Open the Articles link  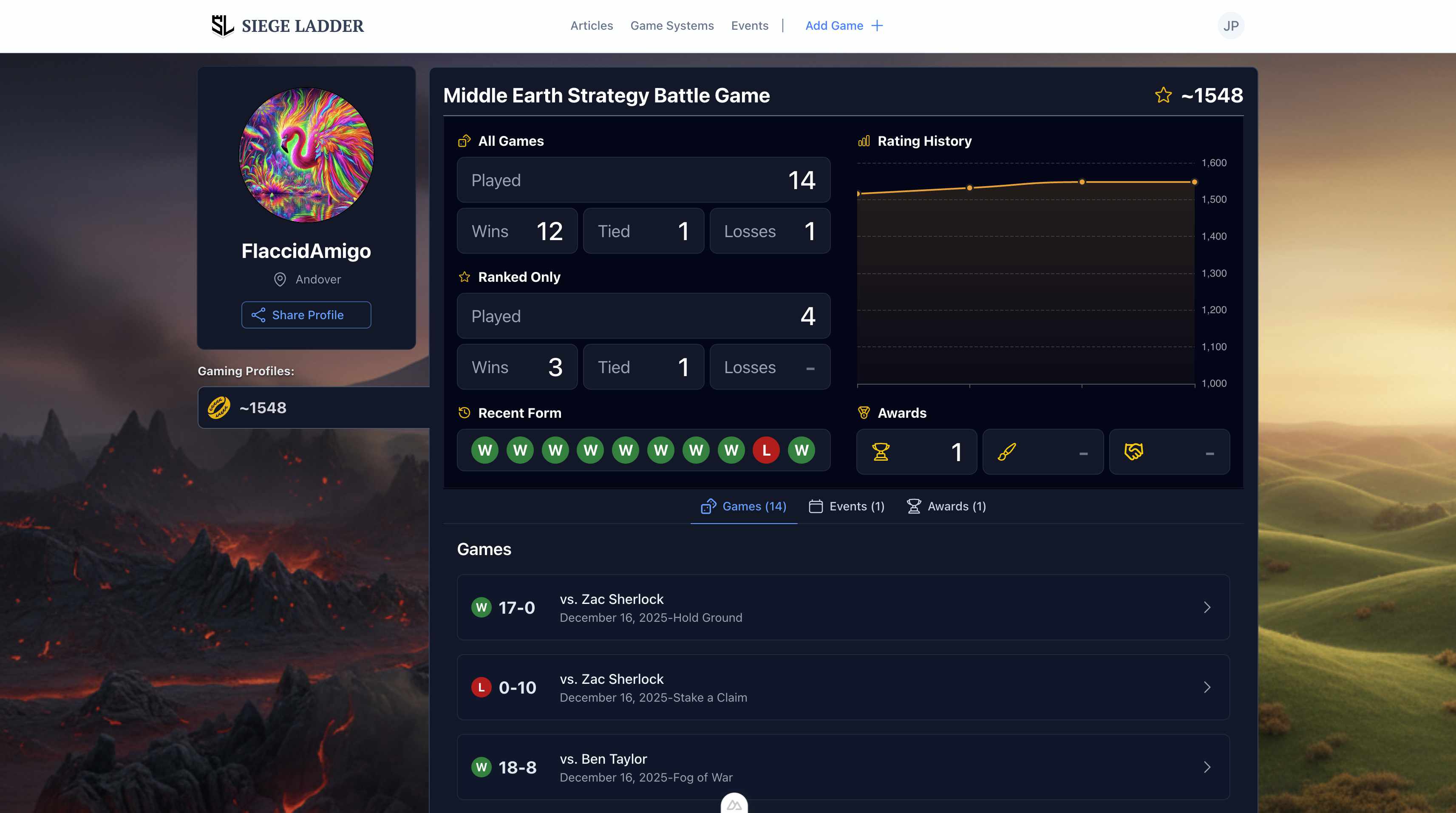pyautogui.click(x=591, y=25)
